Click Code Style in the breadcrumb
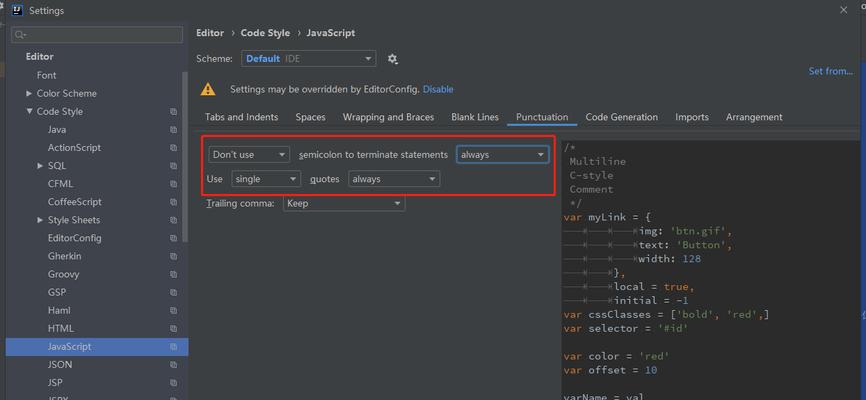866x400 pixels. click(265, 33)
